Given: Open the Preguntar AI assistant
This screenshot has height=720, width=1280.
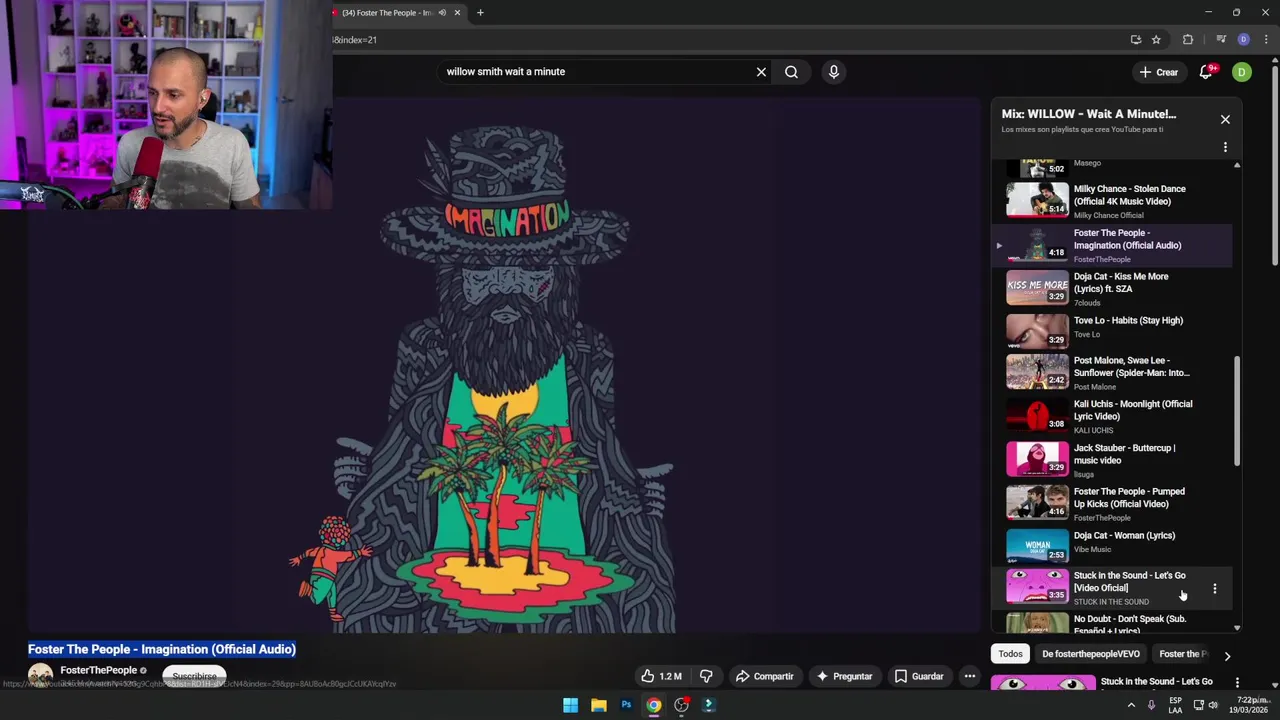Looking at the screenshot, I should tap(844, 676).
